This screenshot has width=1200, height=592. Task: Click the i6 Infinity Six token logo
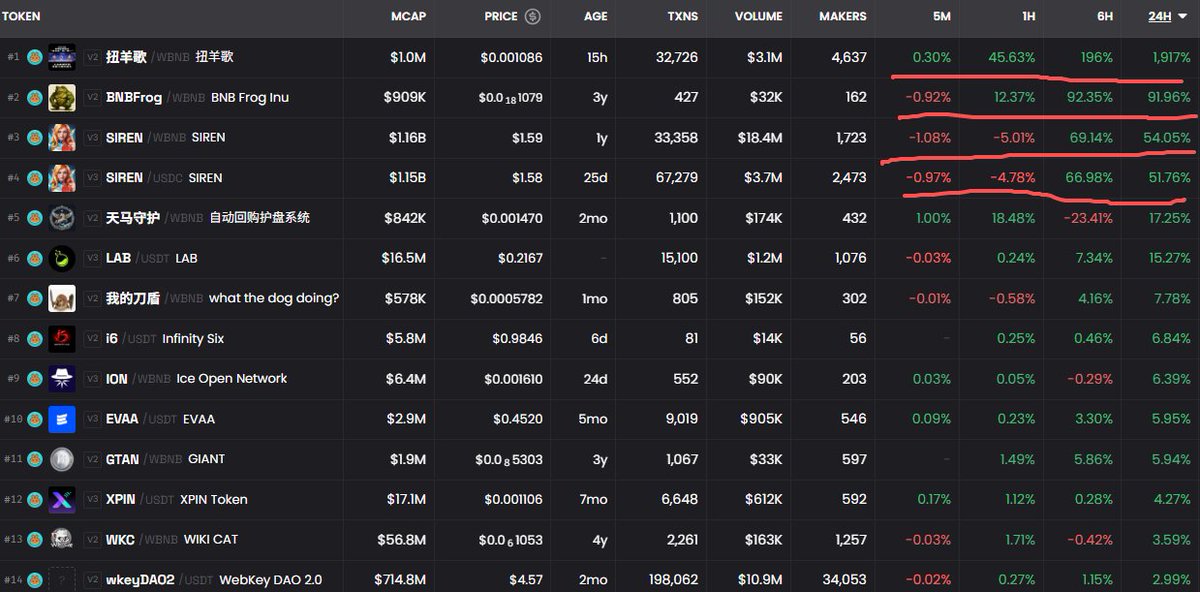coord(62,338)
